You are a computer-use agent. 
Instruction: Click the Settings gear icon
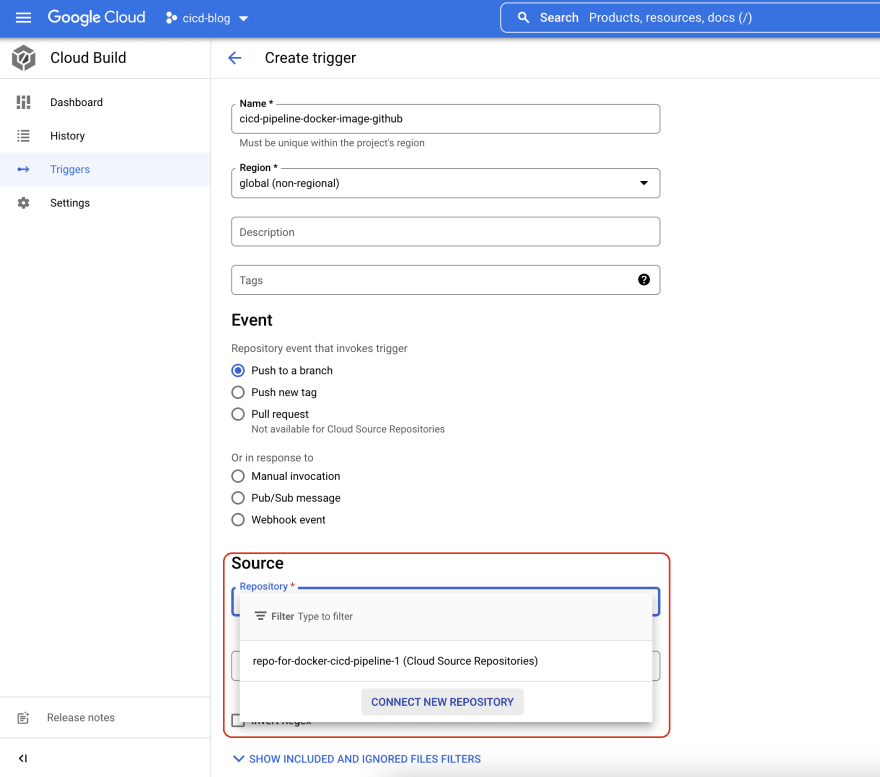[23, 203]
